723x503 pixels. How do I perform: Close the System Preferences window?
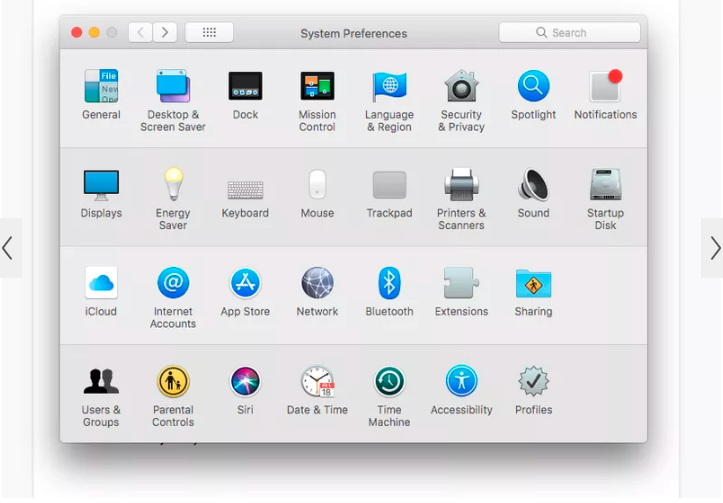click(x=77, y=32)
